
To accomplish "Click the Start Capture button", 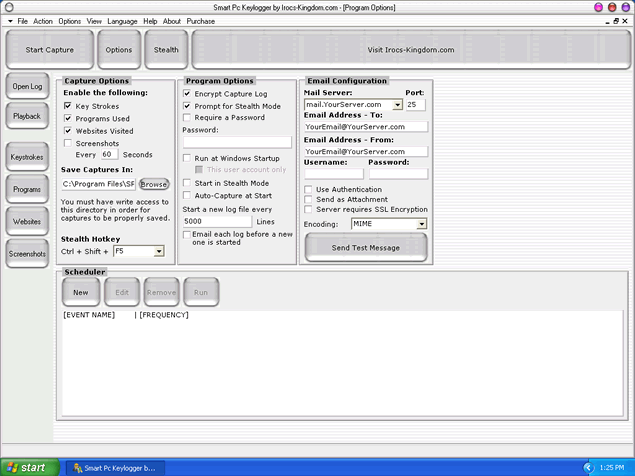I will 49,49.
